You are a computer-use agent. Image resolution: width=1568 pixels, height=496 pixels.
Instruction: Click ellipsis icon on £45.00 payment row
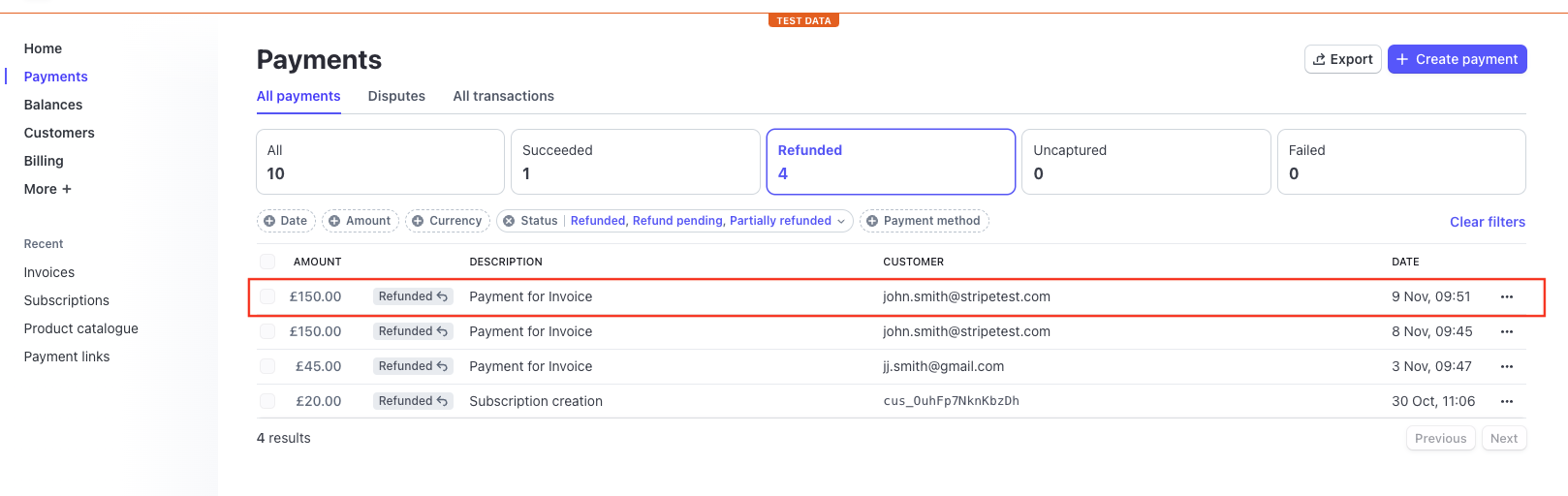pyautogui.click(x=1506, y=367)
